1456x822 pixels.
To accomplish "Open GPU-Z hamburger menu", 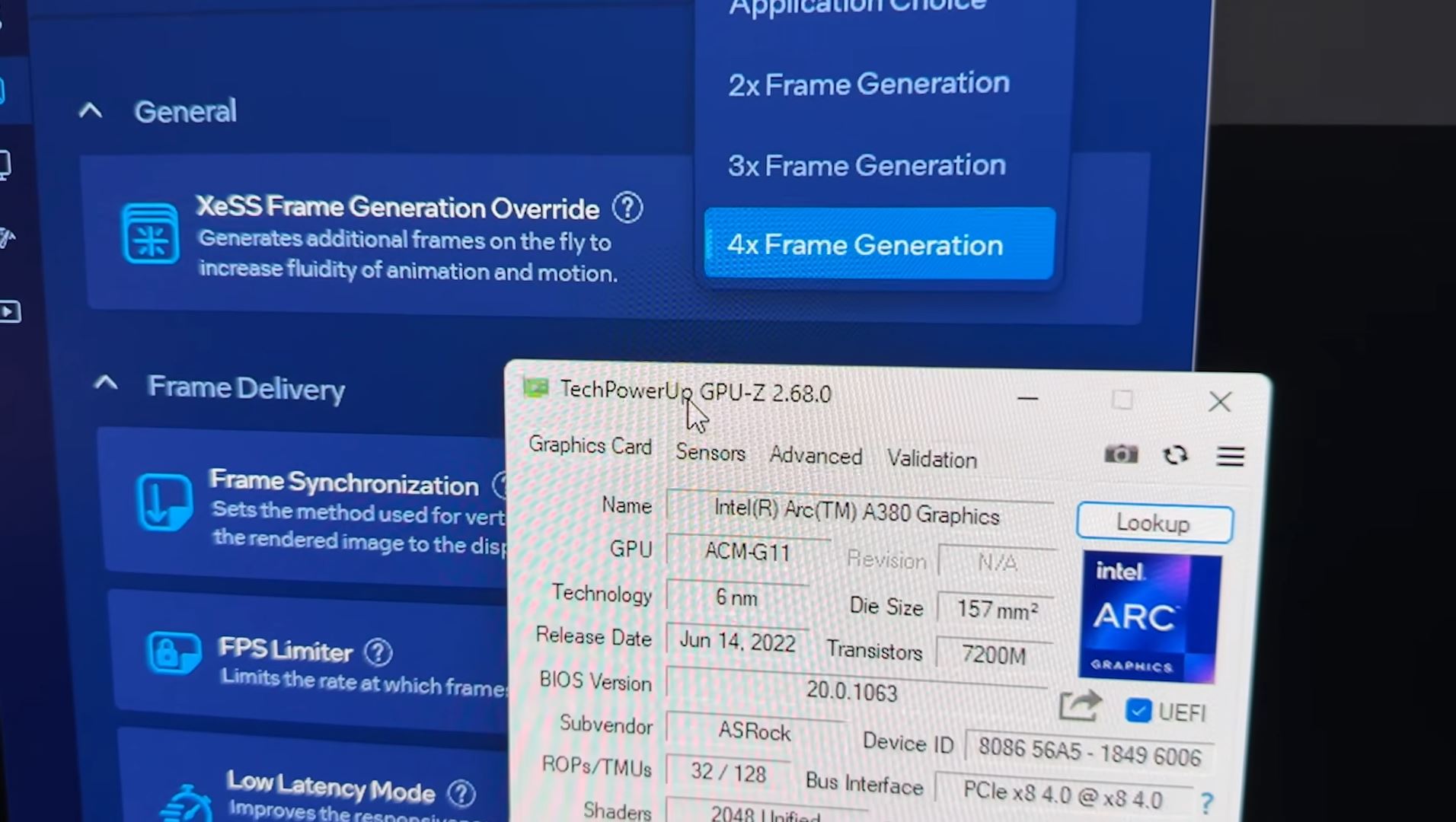I will (x=1230, y=457).
